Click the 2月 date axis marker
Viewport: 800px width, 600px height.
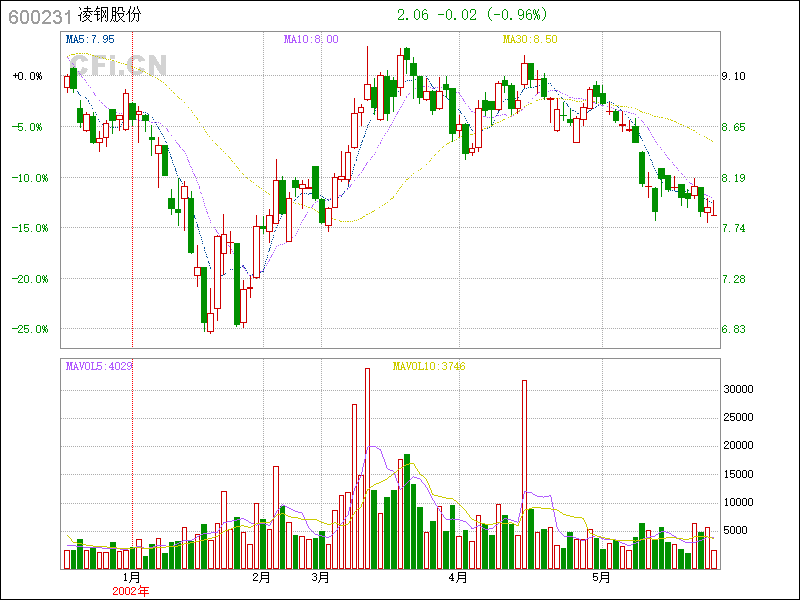(x=262, y=578)
